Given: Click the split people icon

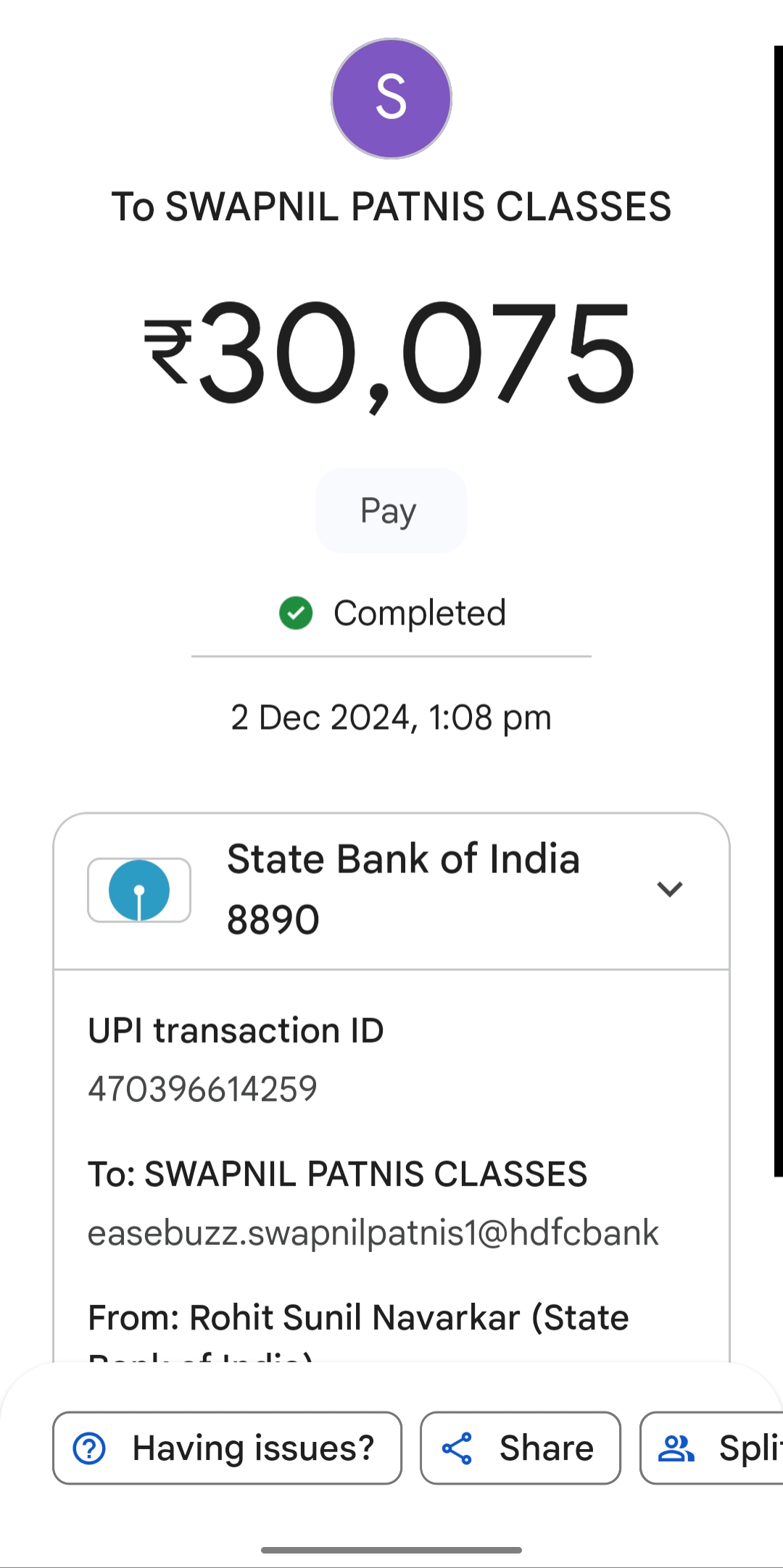Looking at the screenshot, I should (676, 1448).
